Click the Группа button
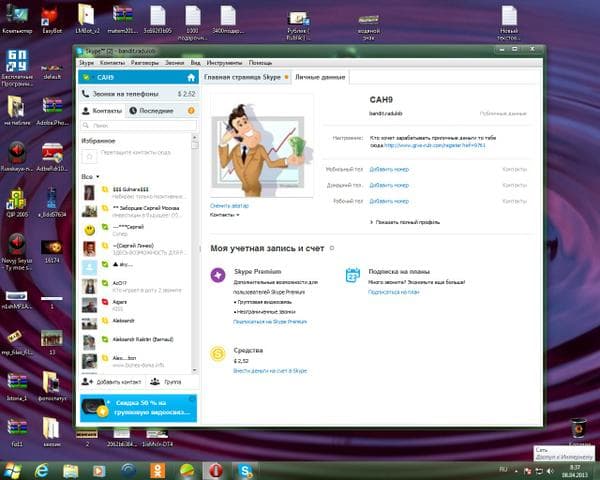This screenshot has height=480, width=600. click(166, 382)
